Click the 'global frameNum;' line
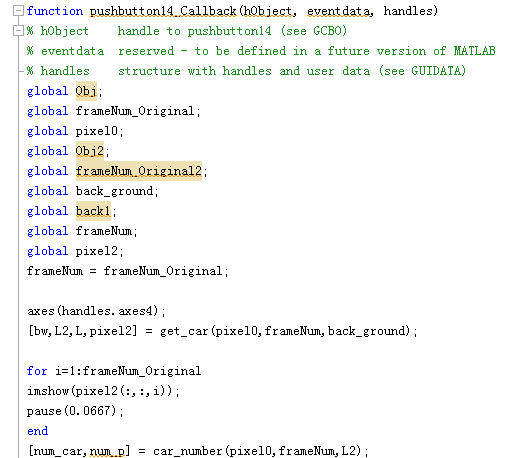521x458 pixels. pos(82,231)
